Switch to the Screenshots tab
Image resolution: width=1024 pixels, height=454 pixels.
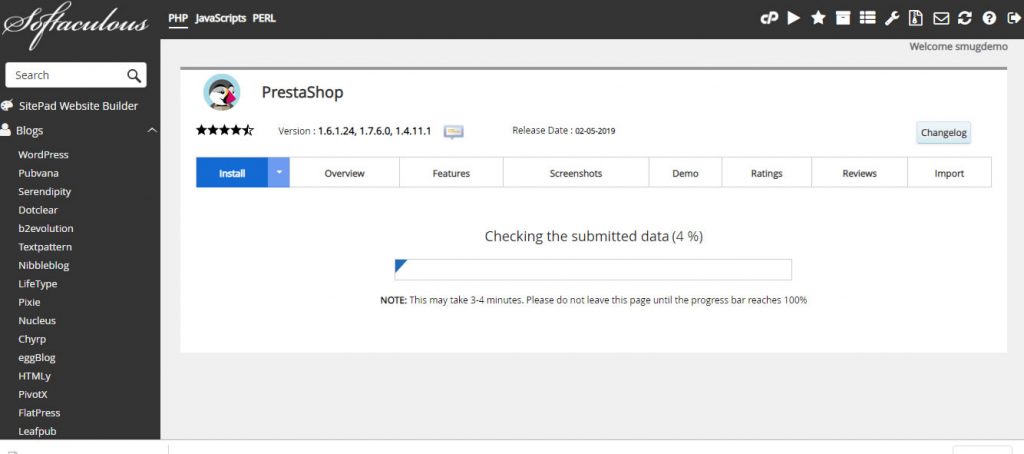(575, 173)
